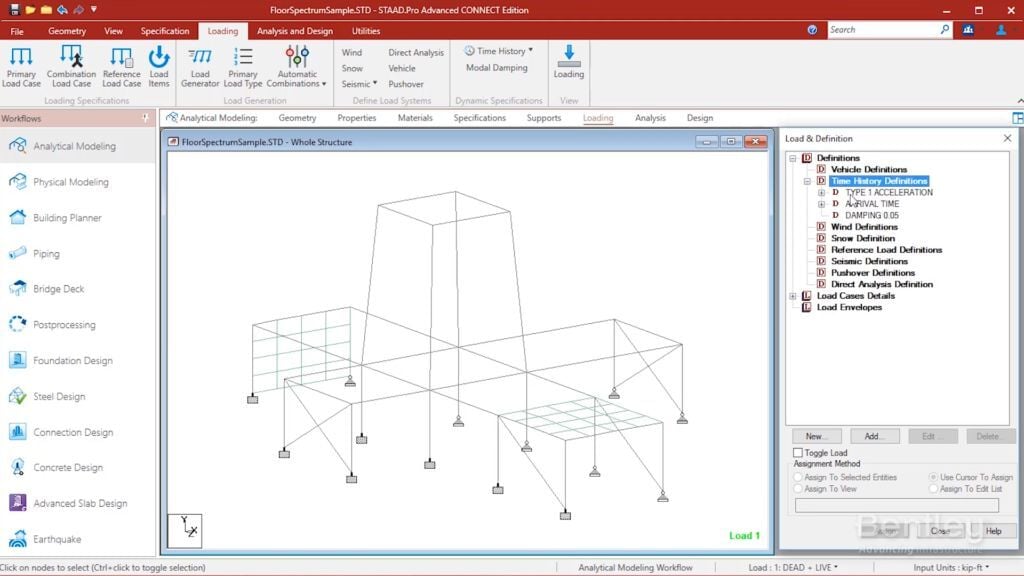Click the Primary Load Case icon
This screenshot has height=576, width=1024.
(21, 66)
